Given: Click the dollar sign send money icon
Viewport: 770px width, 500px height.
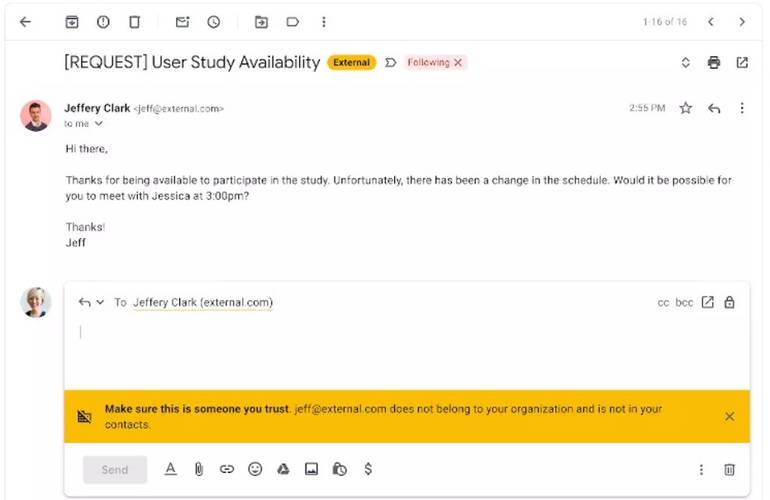Looking at the screenshot, I should [368, 470].
